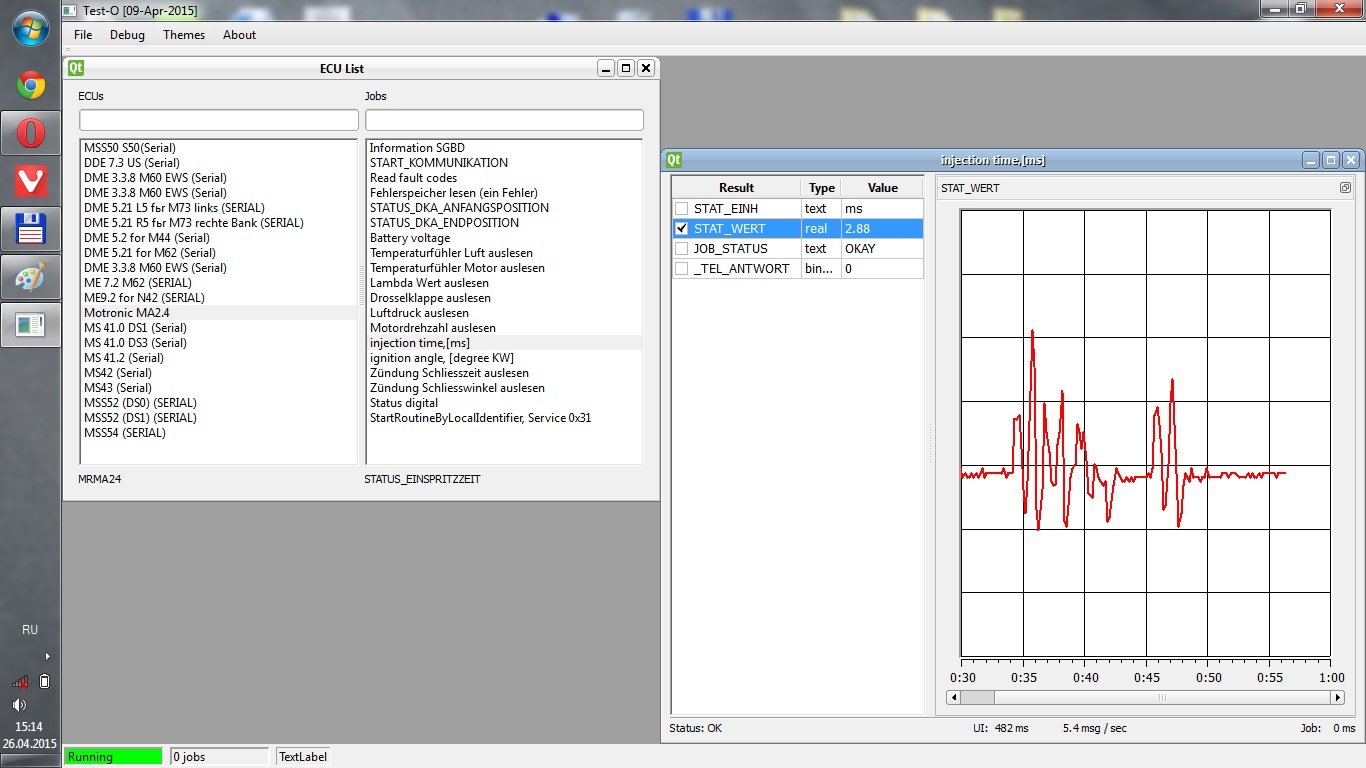
Task: Select MS42 (Serial) in ECU list
Action: coord(118,373)
